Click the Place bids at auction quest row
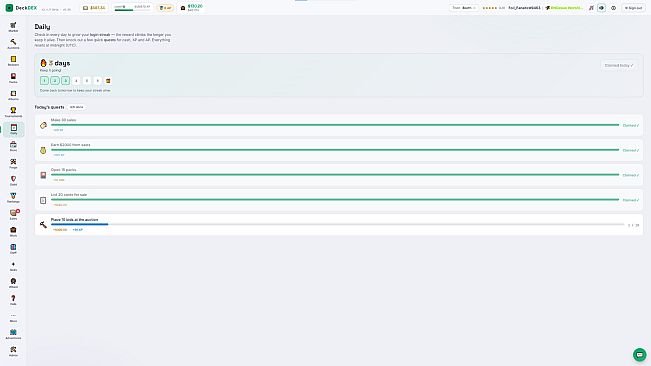This screenshot has height=366, width=651. click(339, 224)
